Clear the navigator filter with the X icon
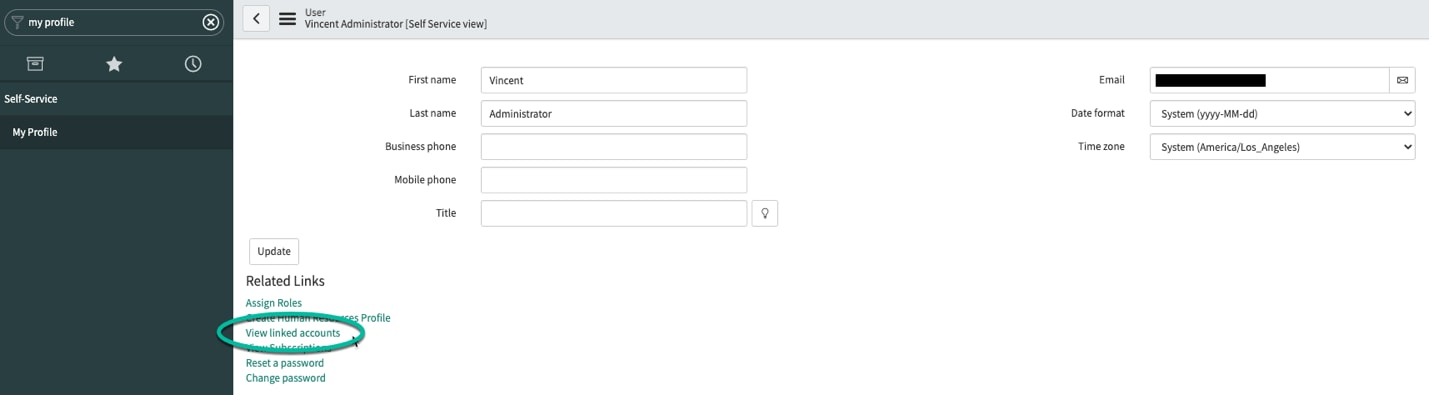1429x395 pixels. [210, 22]
